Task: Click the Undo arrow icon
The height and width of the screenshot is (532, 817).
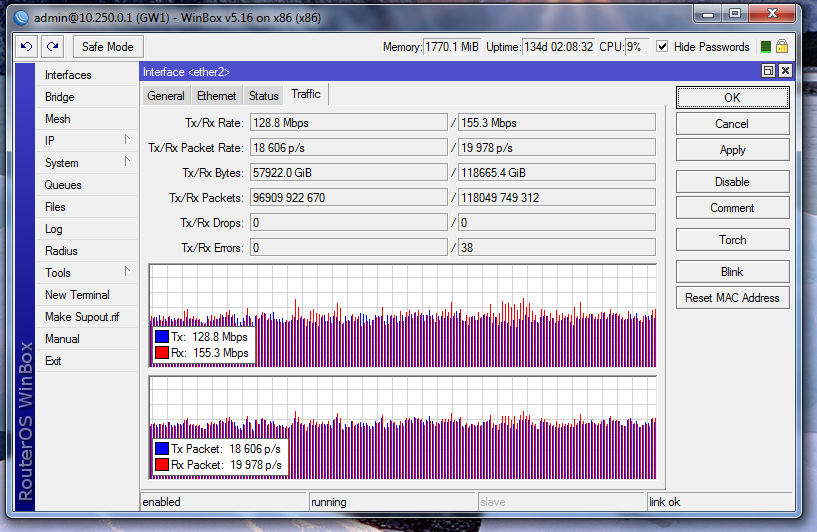Action: (x=26, y=46)
